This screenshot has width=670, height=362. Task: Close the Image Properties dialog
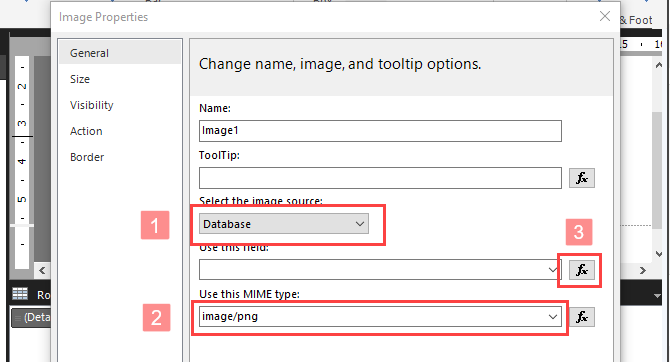pyautogui.click(x=605, y=16)
